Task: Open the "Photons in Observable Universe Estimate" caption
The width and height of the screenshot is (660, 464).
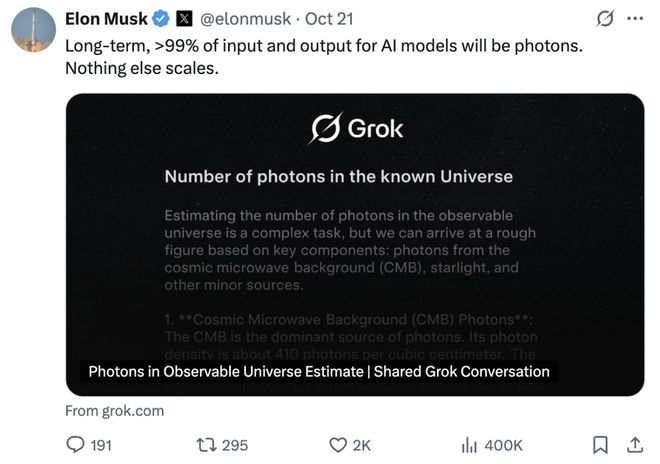Action: coord(319,372)
